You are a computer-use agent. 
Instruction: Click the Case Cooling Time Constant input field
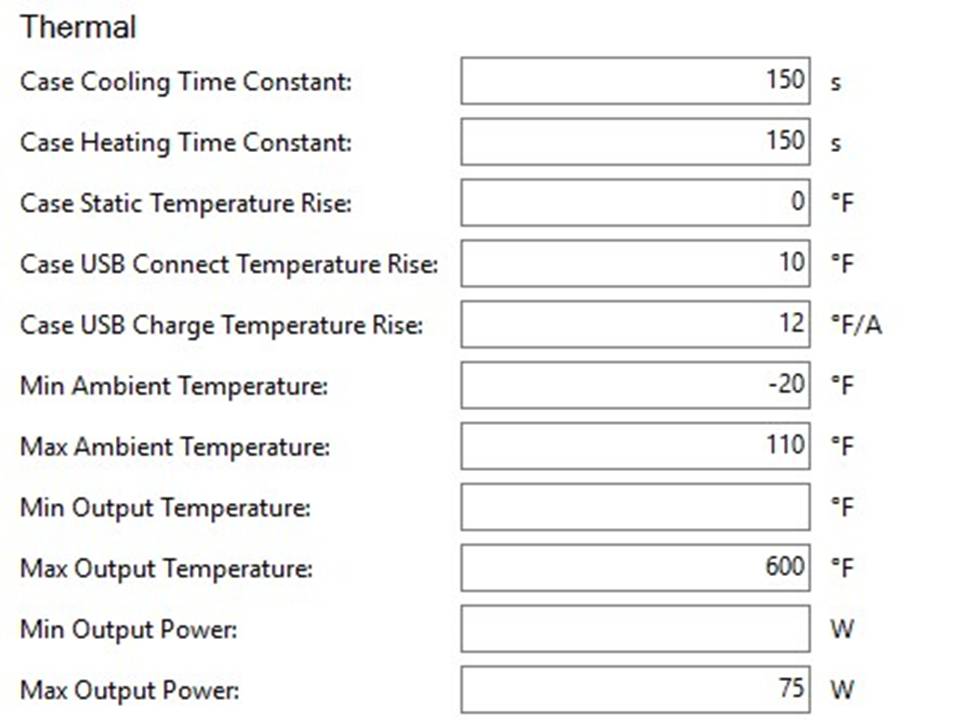635,81
